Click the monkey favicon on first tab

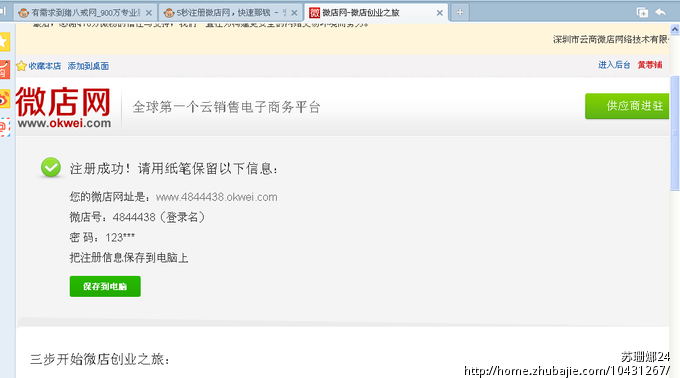click(23, 13)
